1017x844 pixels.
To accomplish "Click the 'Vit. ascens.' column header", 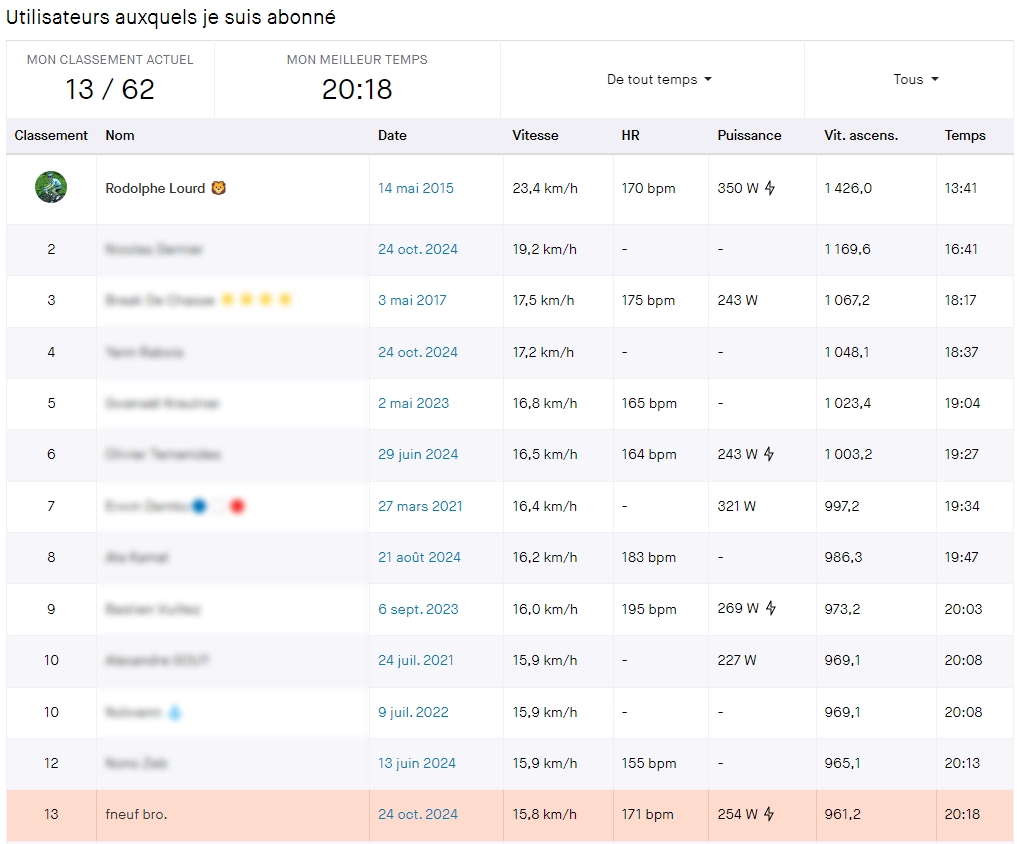I will click(861, 135).
